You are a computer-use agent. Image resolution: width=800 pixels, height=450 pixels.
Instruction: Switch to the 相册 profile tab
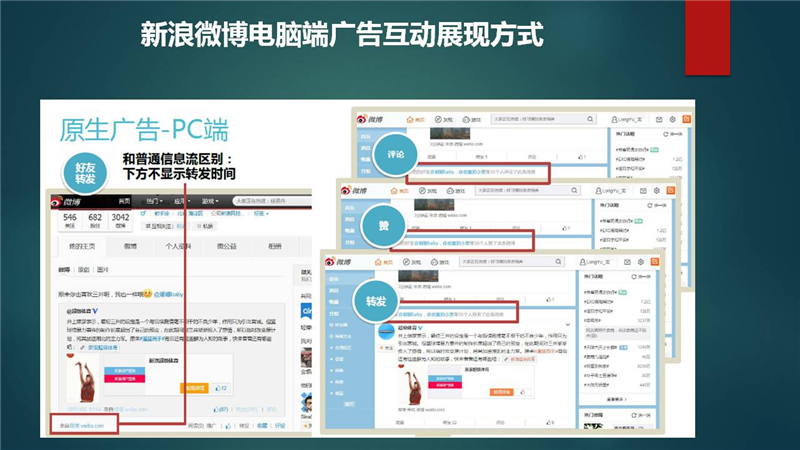pyautogui.click(x=275, y=246)
